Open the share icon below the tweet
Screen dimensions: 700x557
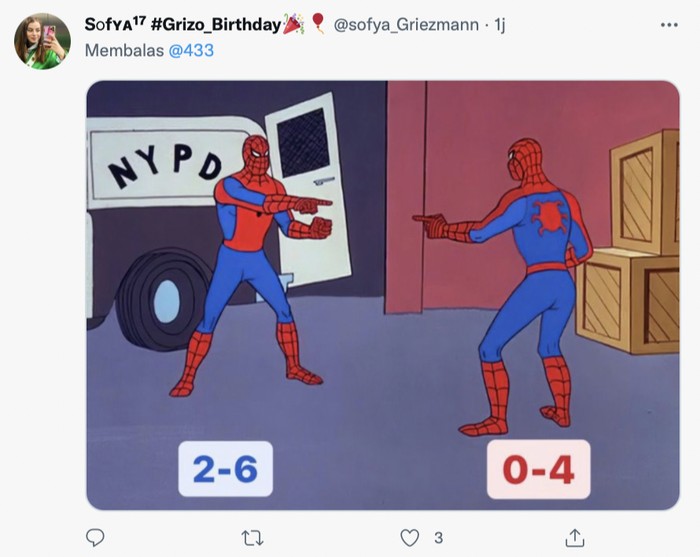(x=574, y=538)
